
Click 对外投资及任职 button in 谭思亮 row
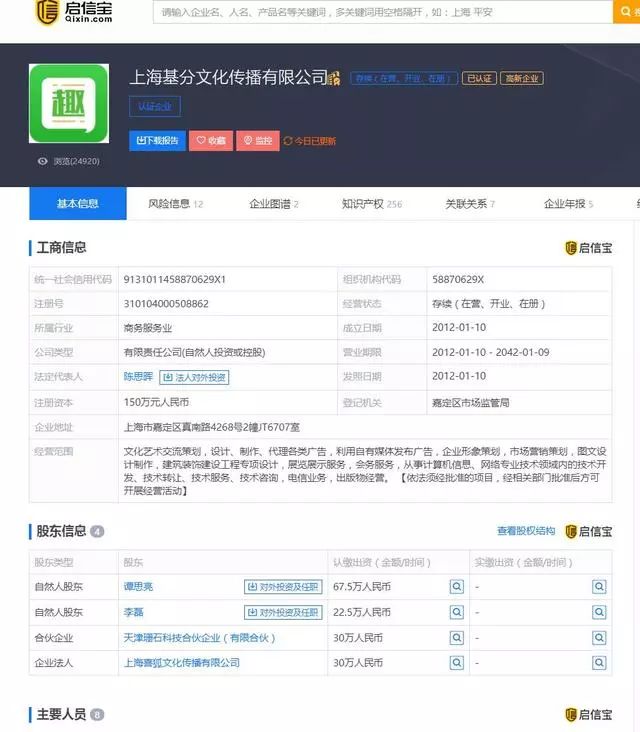tap(283, 587)
